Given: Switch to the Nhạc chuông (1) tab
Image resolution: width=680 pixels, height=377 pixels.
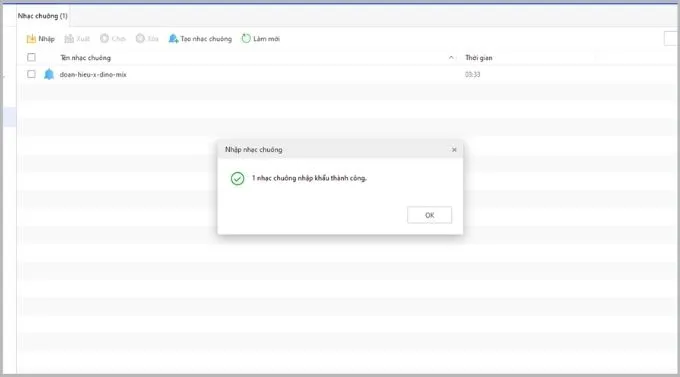Looking at the screenshot, I should pyautogui.click(x=42, y=16).
